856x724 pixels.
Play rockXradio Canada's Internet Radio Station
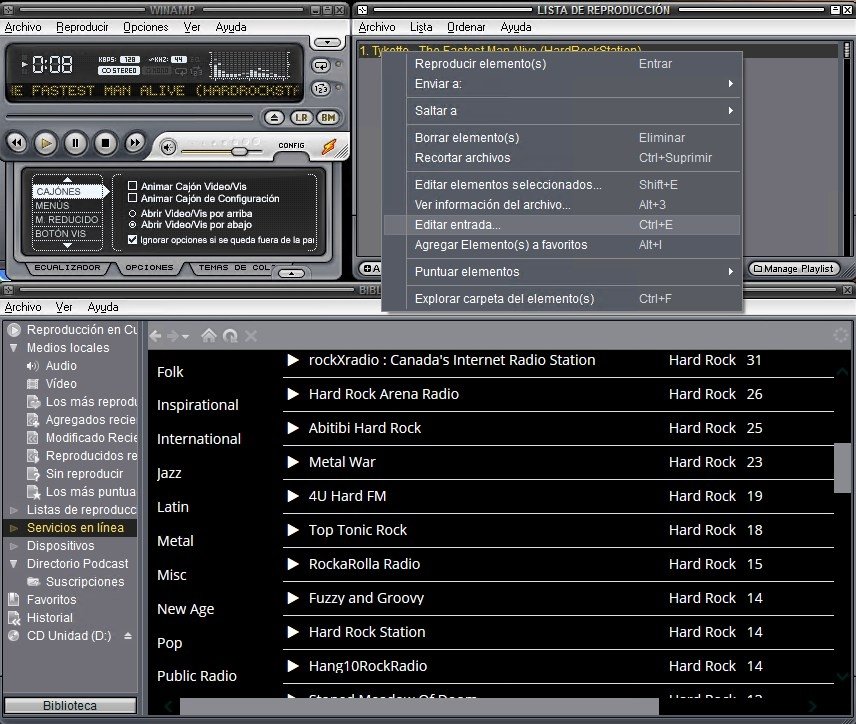(x=293, y=360)
